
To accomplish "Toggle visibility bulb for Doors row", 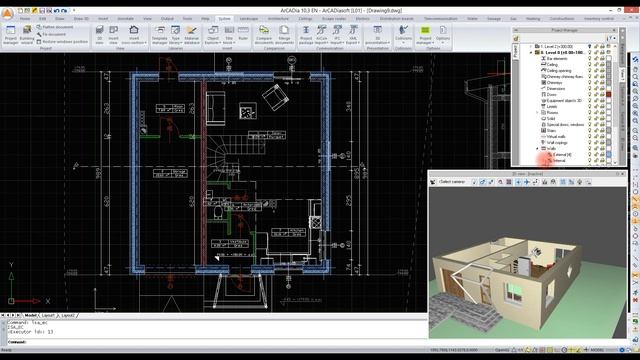I will tap(589, 94).
